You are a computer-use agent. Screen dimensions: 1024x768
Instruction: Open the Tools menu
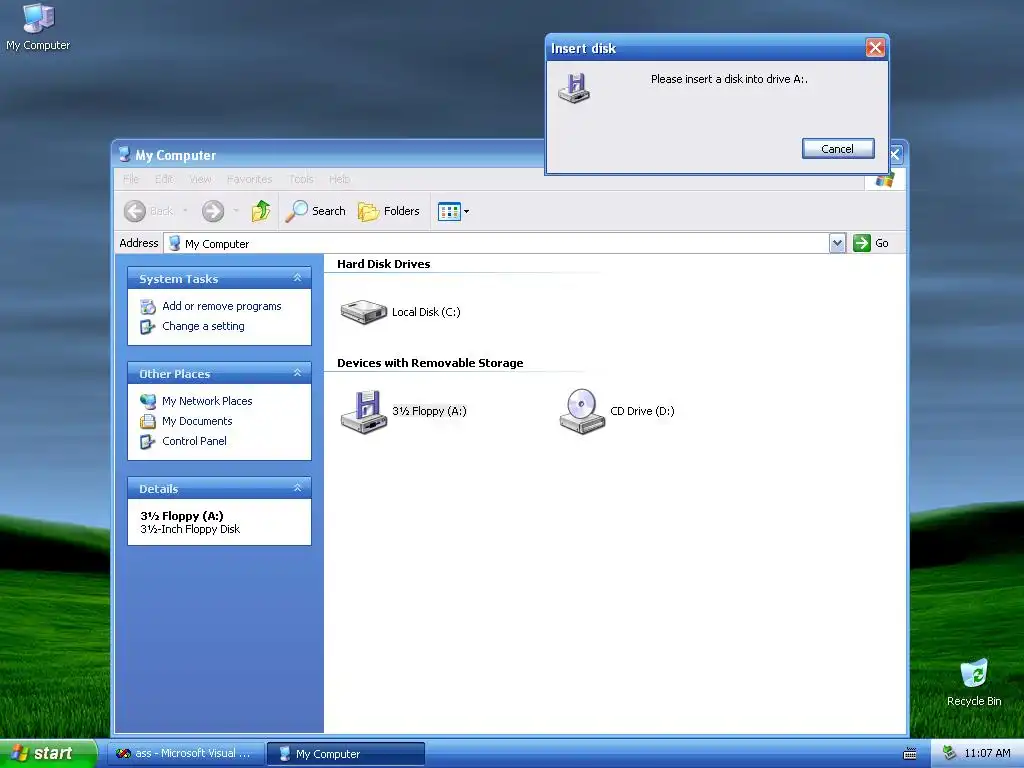point(301,179)
